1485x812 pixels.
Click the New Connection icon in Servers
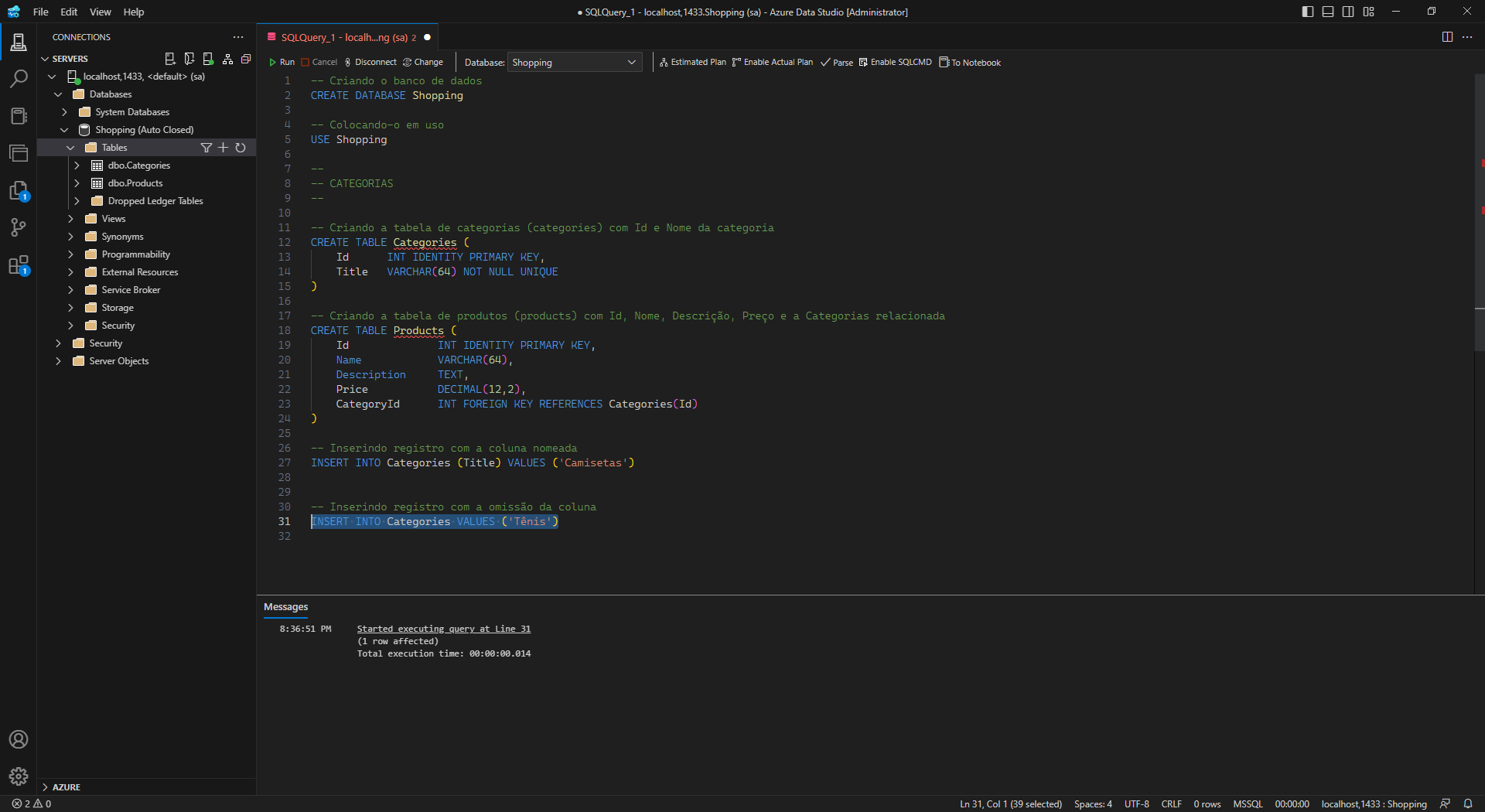[170, 59]
